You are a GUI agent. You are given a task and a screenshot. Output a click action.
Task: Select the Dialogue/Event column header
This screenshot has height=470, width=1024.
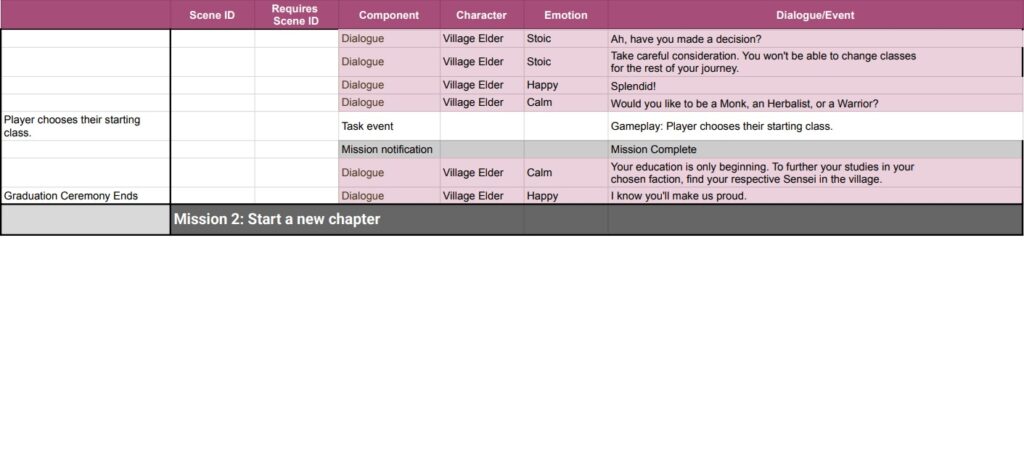(x=814, y=15)
